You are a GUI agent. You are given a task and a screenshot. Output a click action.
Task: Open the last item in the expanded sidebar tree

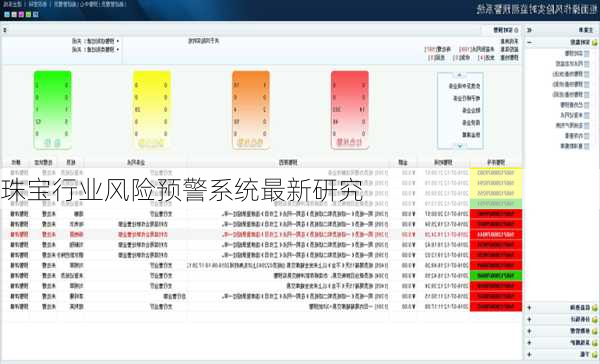coord(575,146)
